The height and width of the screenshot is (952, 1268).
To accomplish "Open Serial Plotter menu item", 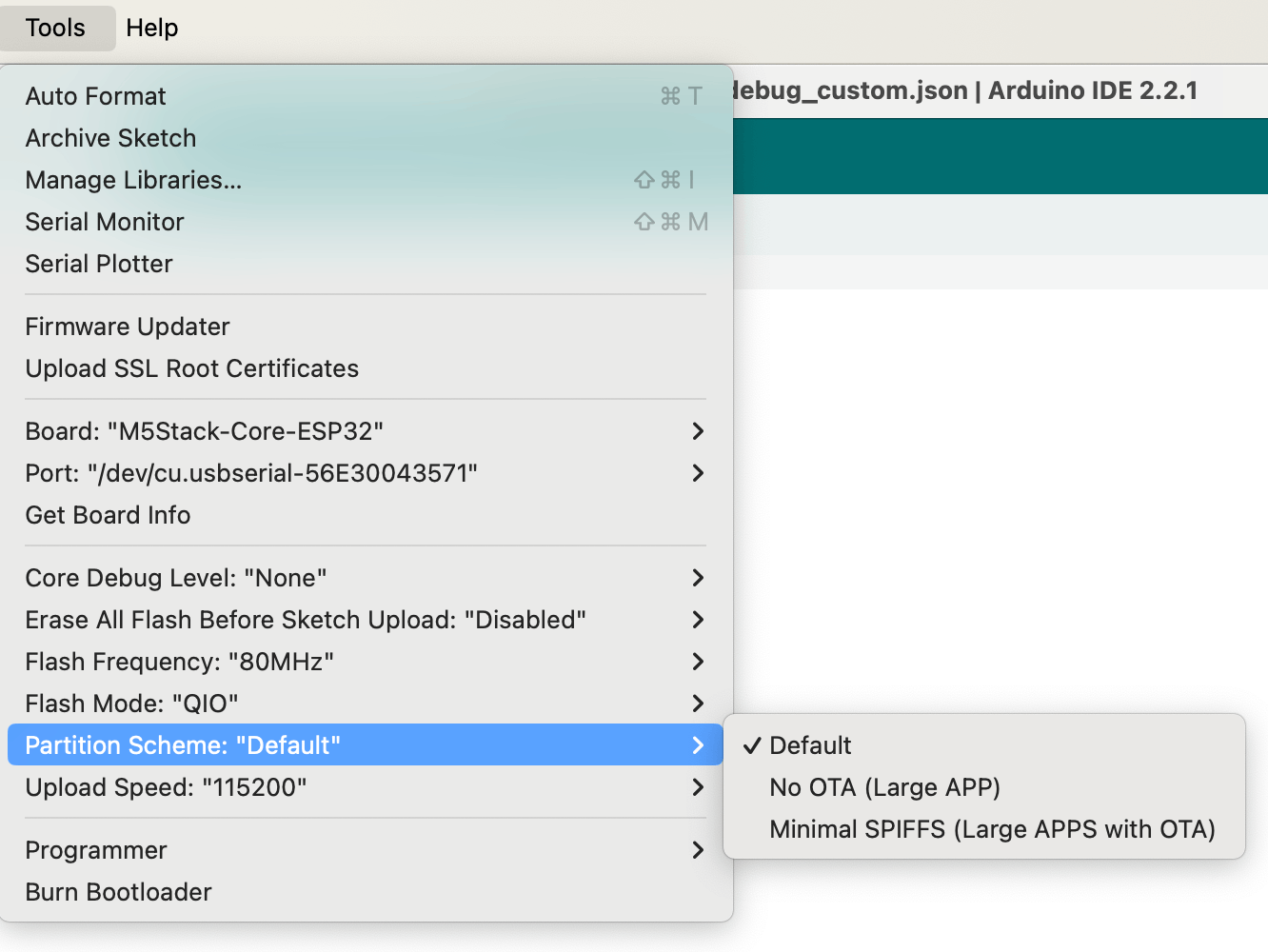I will (x=366, y=264).
